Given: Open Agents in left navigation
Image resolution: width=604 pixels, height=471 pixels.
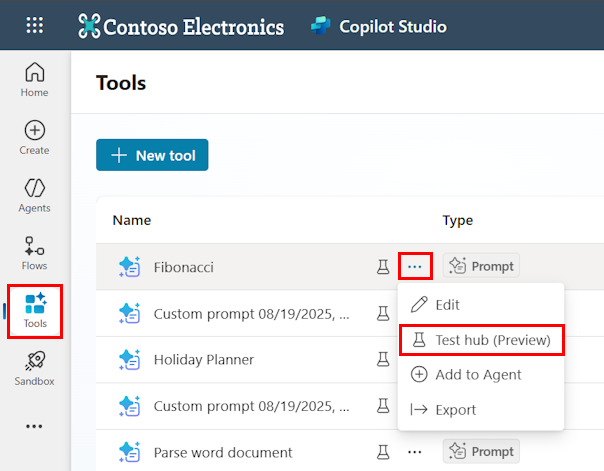Looking at the screenshot, I should point(34,195).
